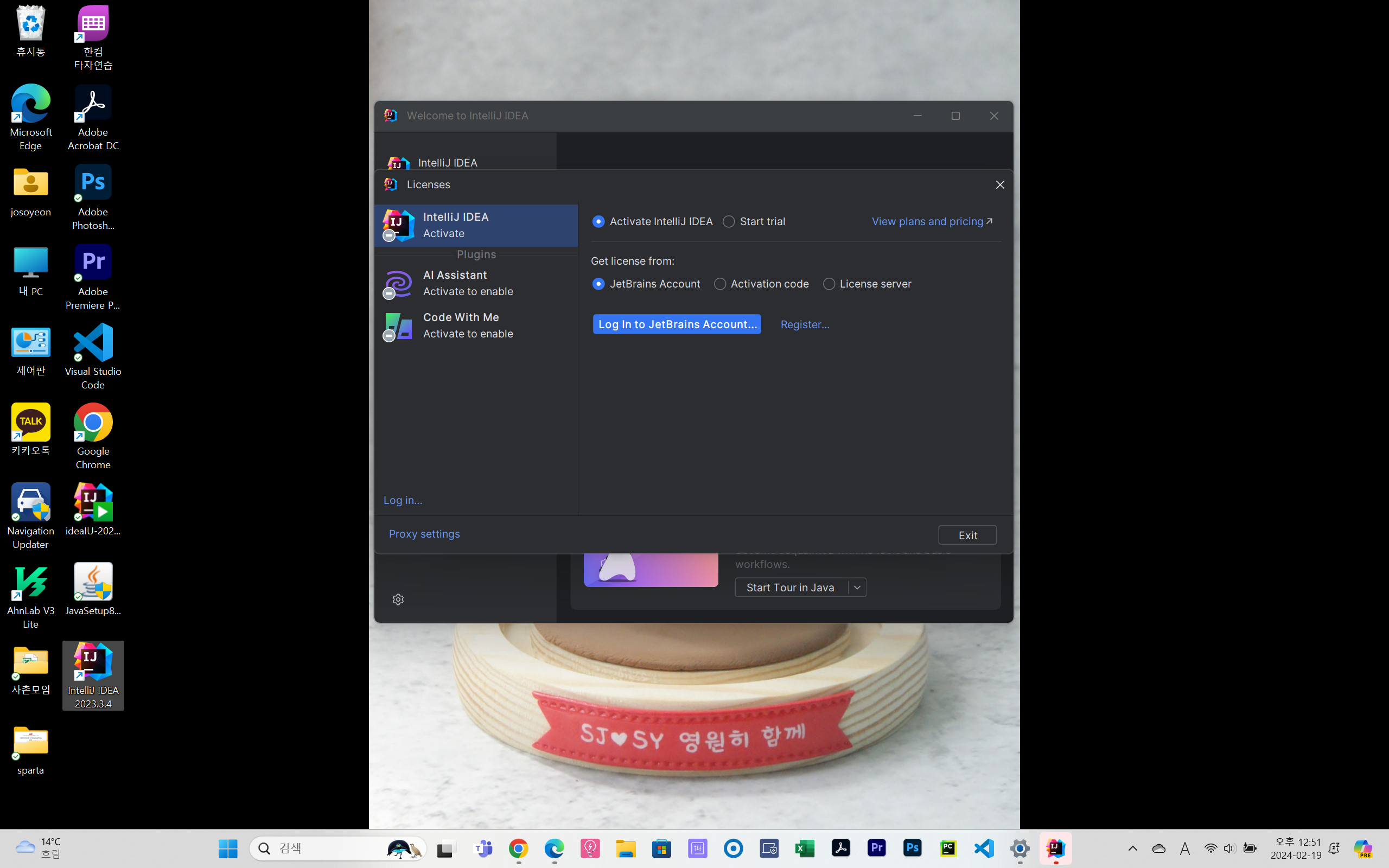Open the clock and date flyout

1296,848
